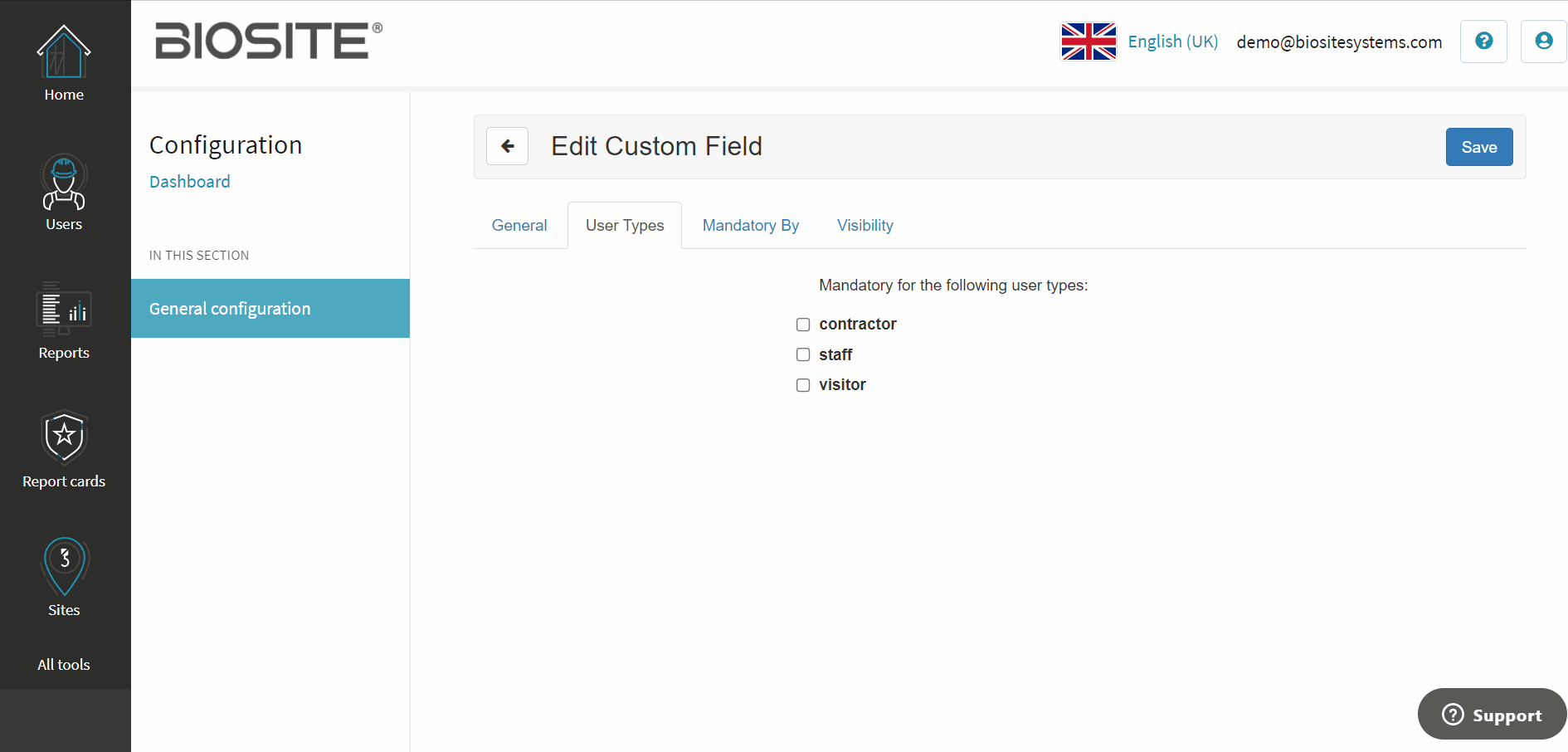Tick the contractor checkbox

[x=803, y=325]
